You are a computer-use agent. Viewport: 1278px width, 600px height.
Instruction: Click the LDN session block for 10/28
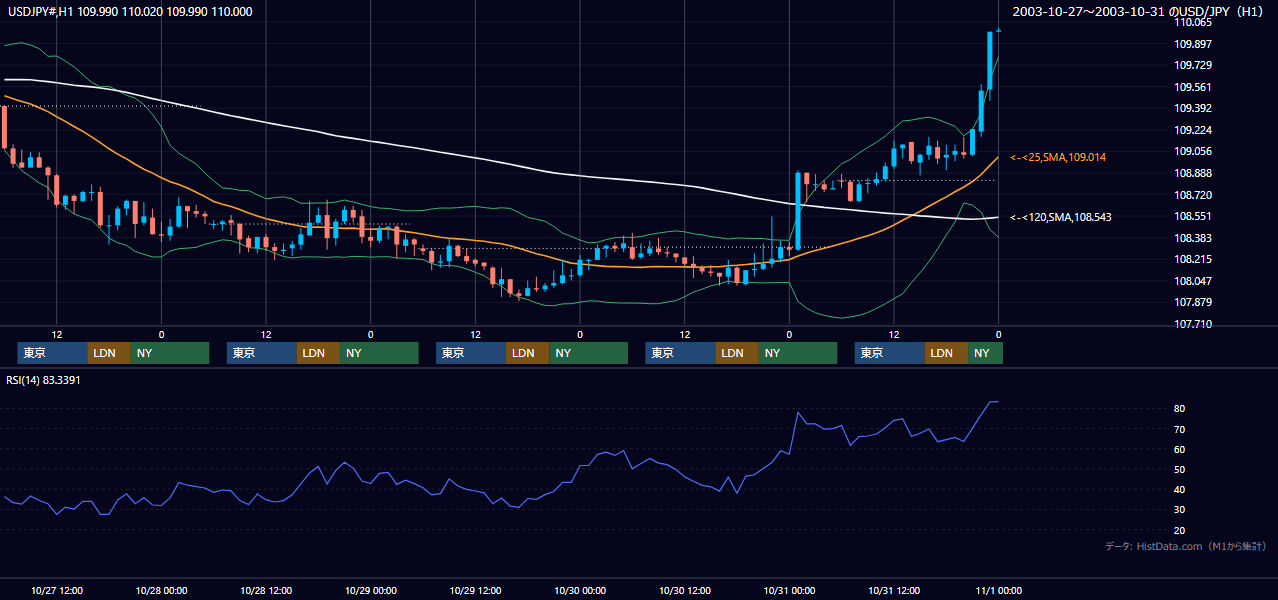[318, 353]
